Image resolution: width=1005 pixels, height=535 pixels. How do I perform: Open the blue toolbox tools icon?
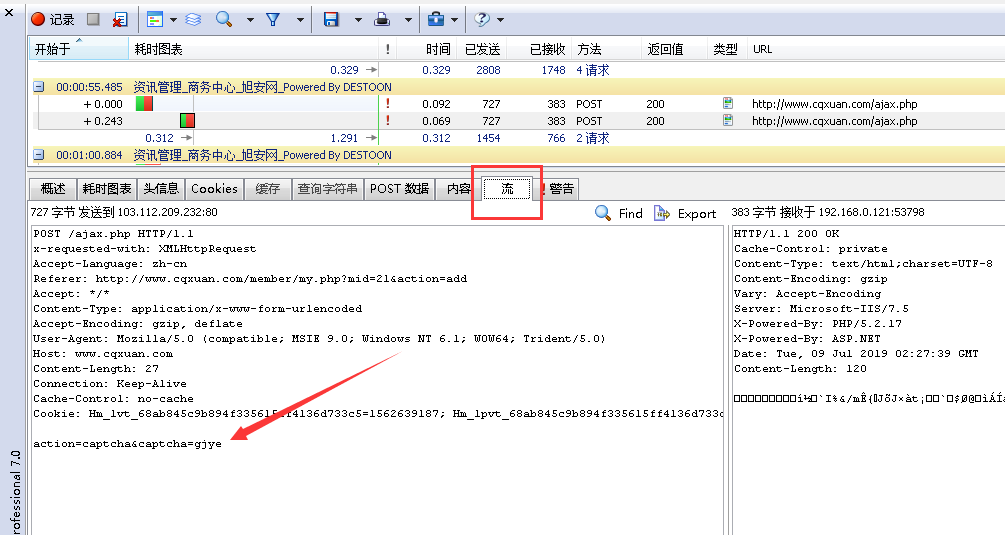click(436, 19)
